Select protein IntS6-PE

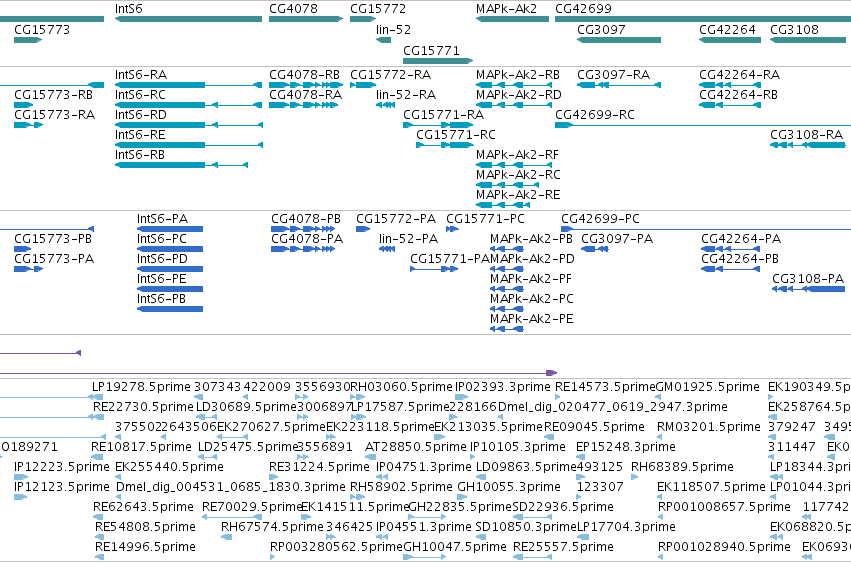point(170,289)
